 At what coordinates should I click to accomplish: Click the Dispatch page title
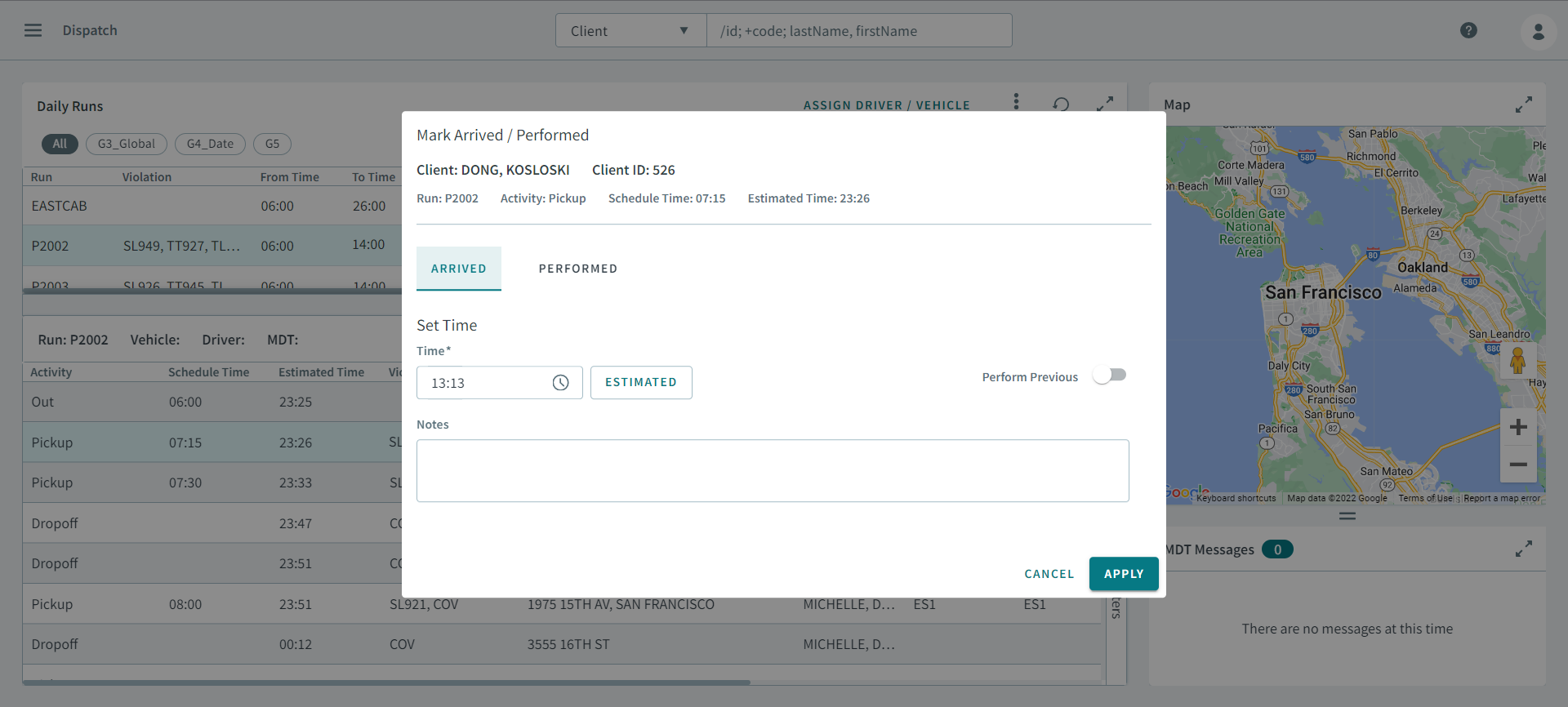(x=90, y=30)
